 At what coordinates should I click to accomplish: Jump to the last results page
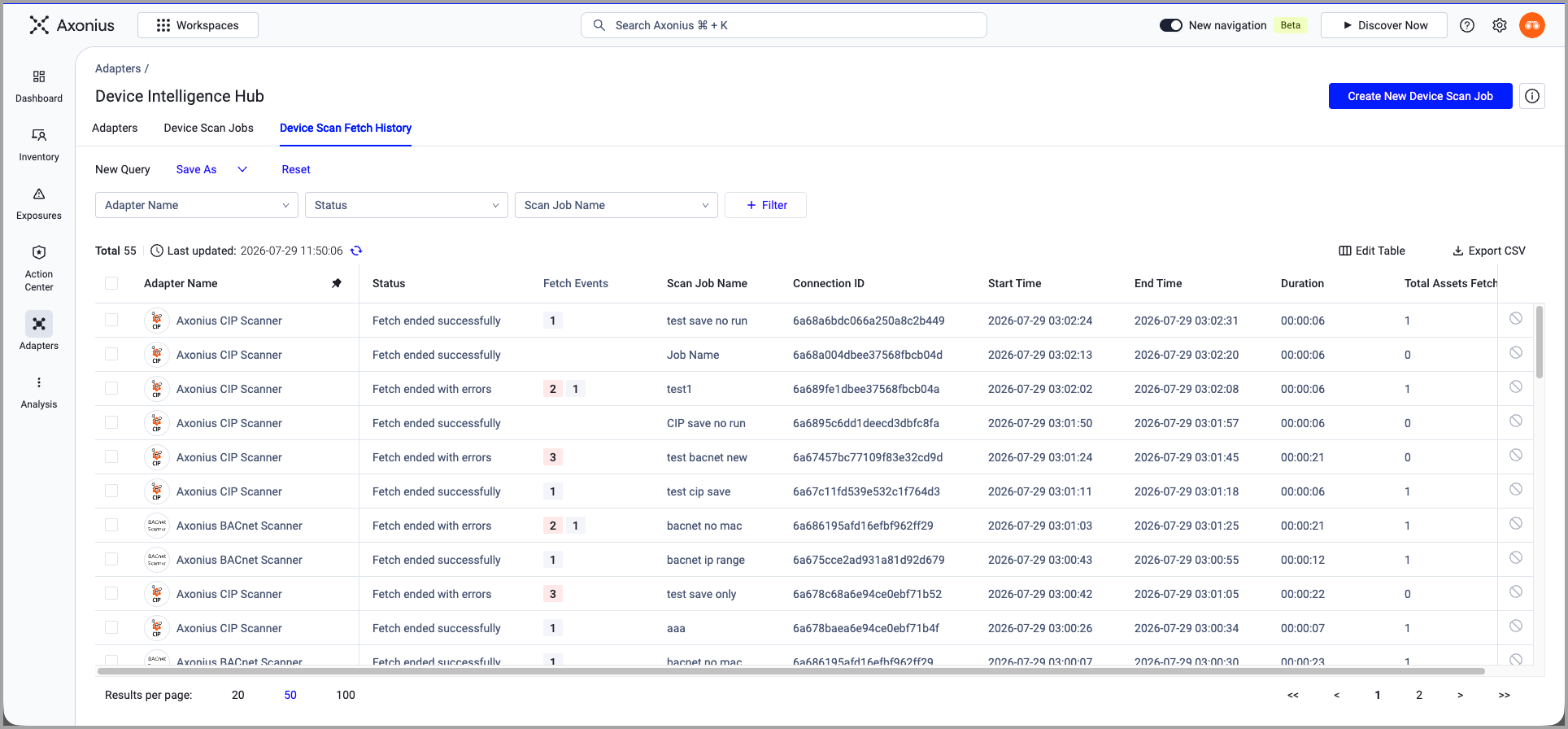1505,695
